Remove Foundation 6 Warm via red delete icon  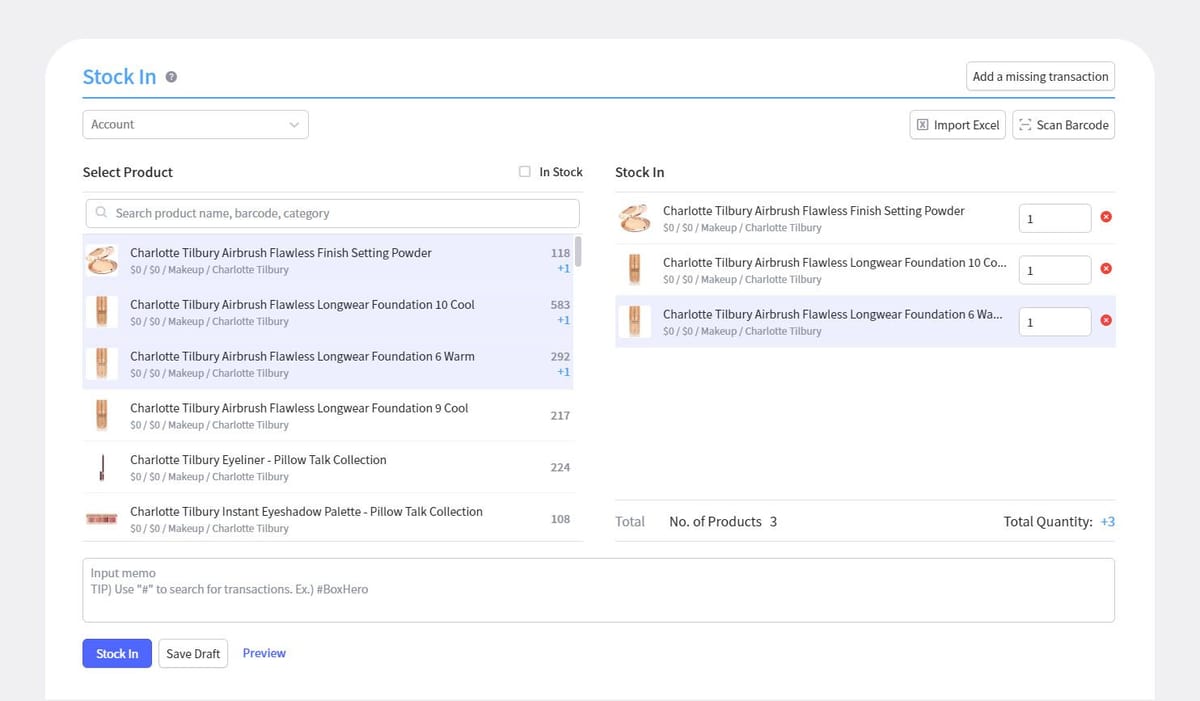click(x=1106, y=321)
